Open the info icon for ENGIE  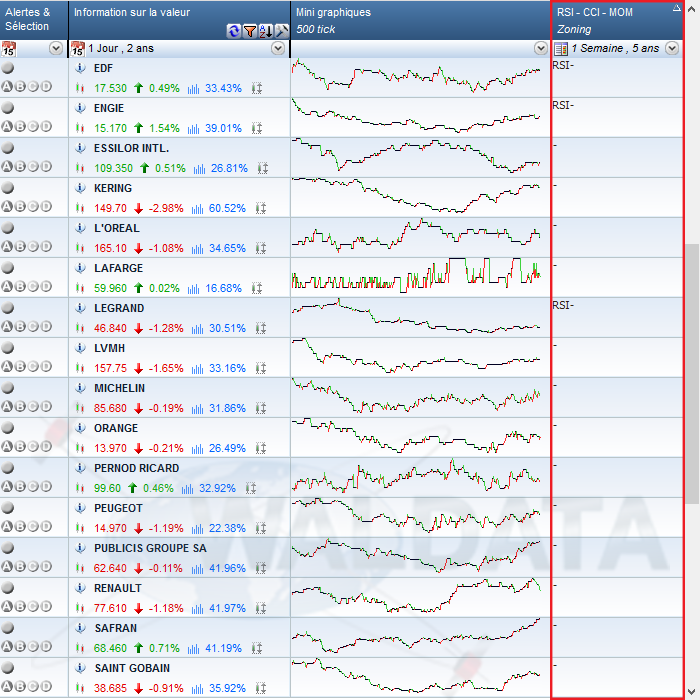[80, 108]
